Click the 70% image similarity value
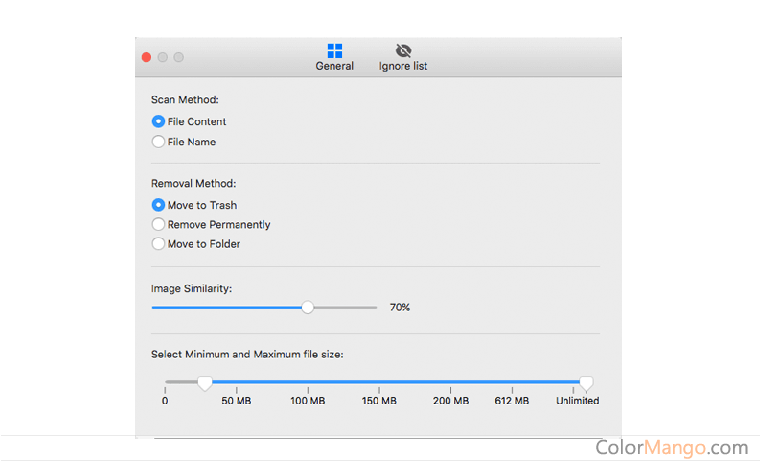 point(400,307)
